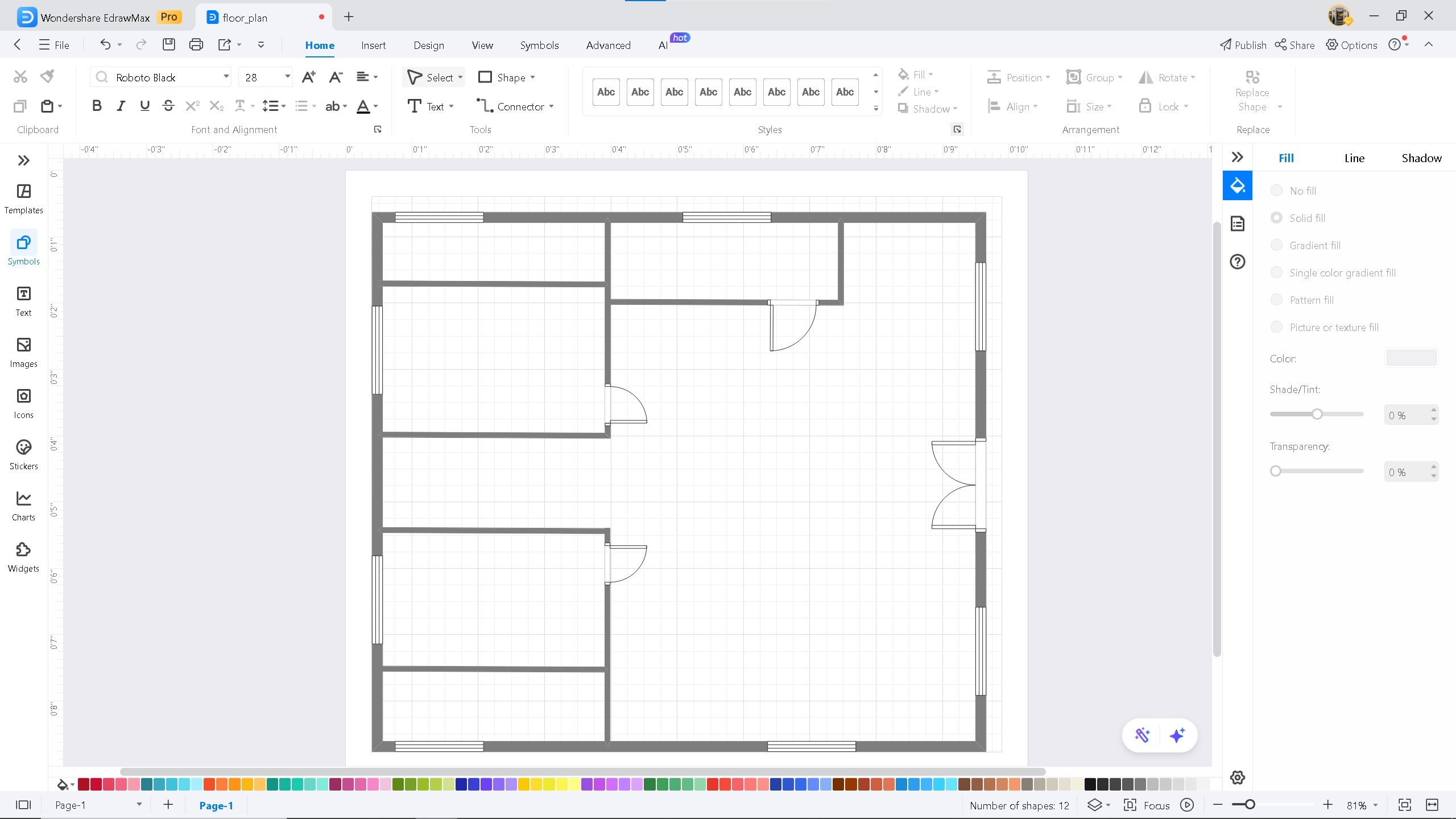Click the Cut scissors icon

[x=20, y=76]
